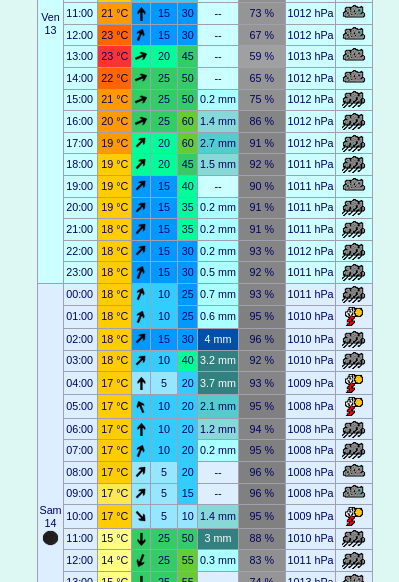Click the rain icon in the 02:00 row
This screenshot has height=582, width=399.
click(354, 339)
